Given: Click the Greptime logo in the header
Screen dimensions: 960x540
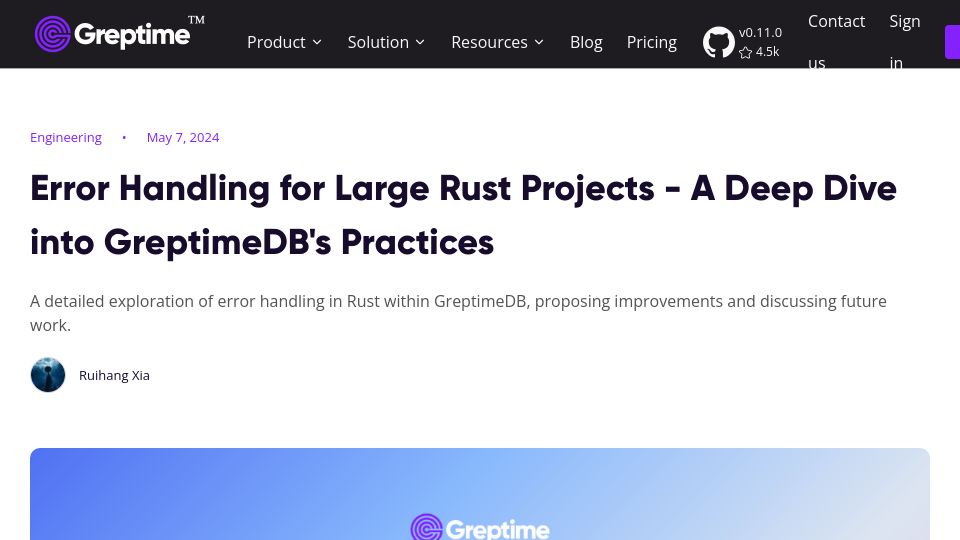Looking at the screenshot, I should click(x=120, y=33).
